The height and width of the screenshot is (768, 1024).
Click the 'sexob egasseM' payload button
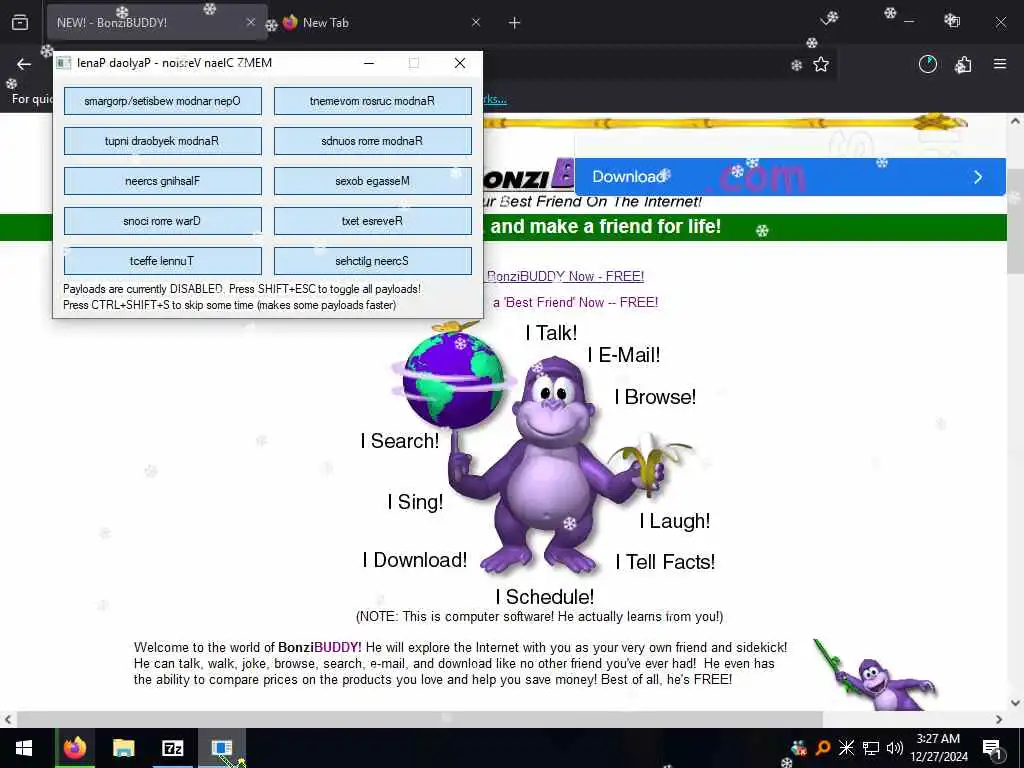tap(373, 181)
